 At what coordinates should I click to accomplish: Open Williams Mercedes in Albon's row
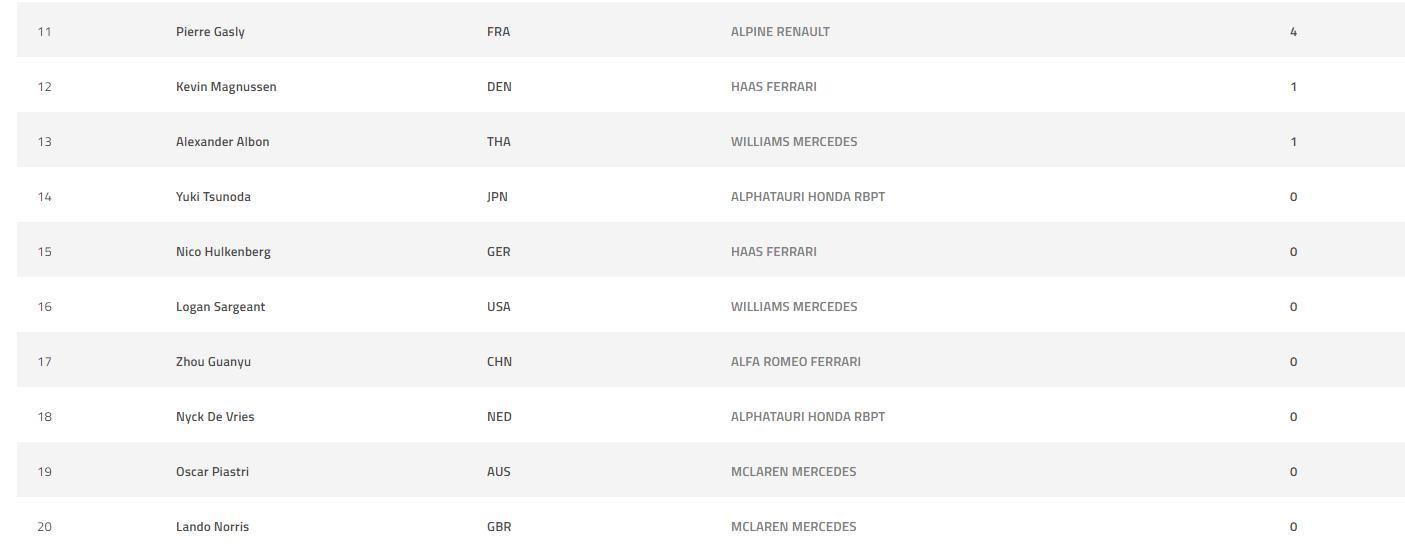pos(794,142)
